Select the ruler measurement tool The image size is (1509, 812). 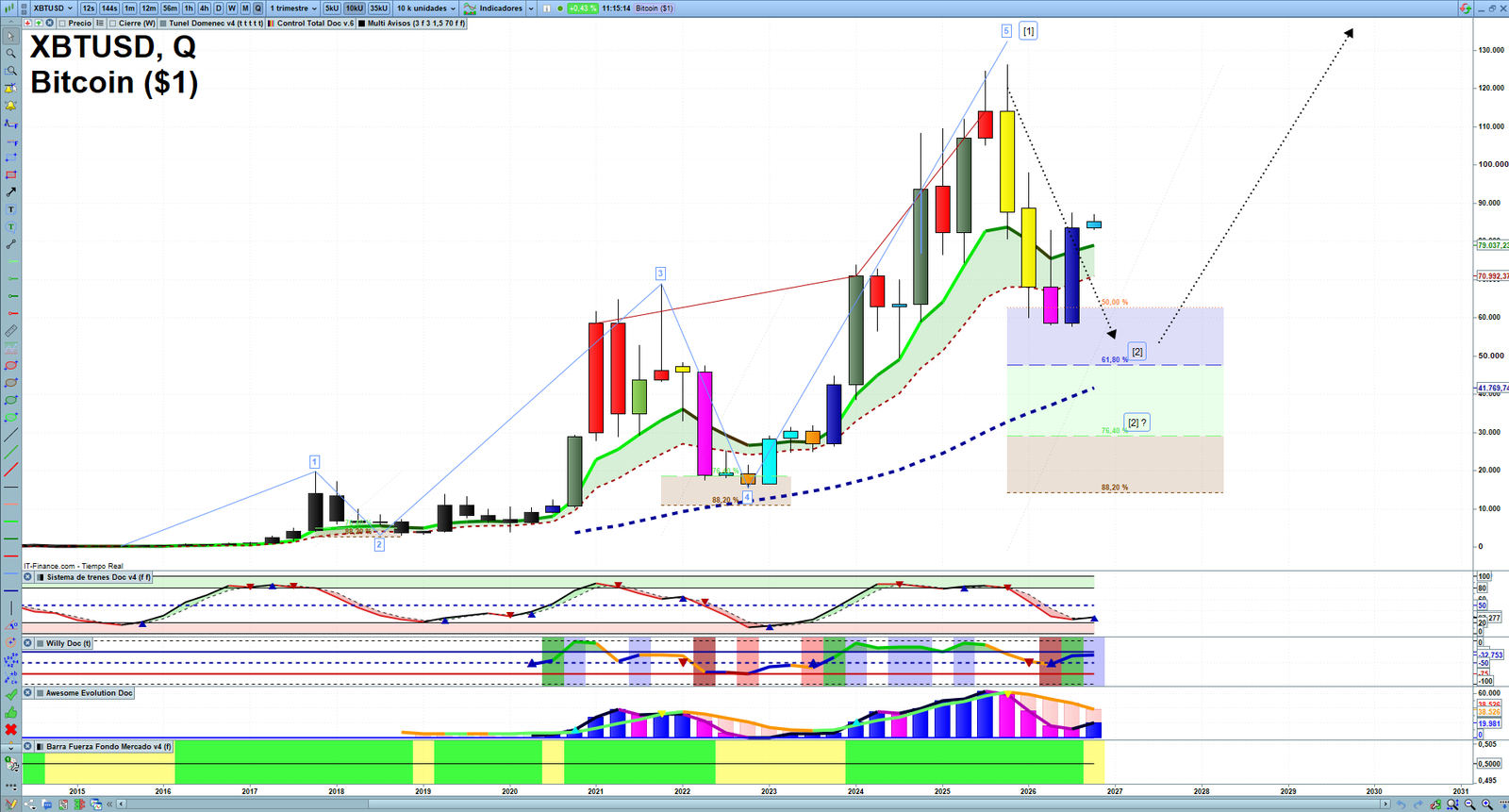(10, 331)
